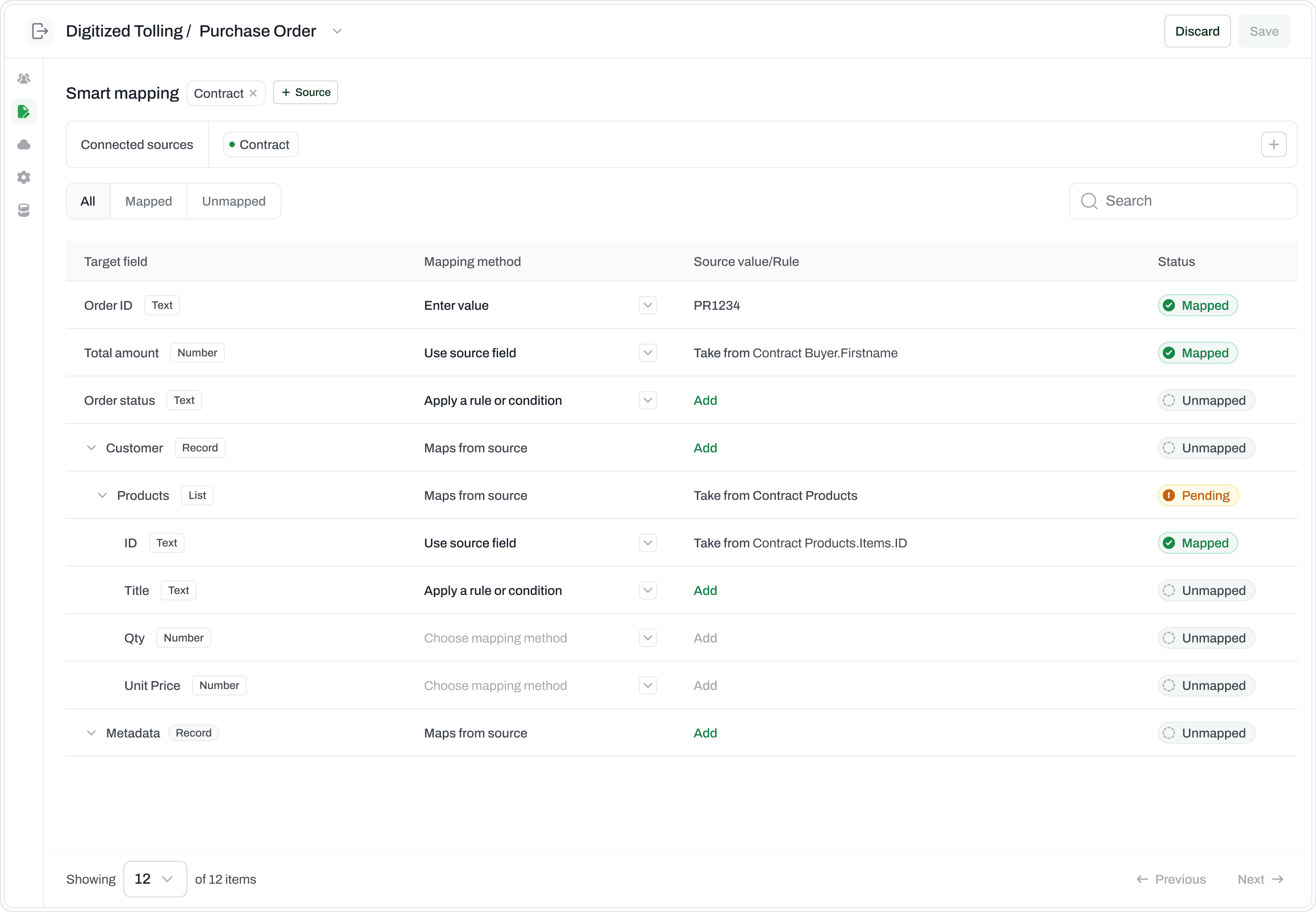1316x912 pixels.
Task: Click Add link for Order status row
Action: click(705, 401)
